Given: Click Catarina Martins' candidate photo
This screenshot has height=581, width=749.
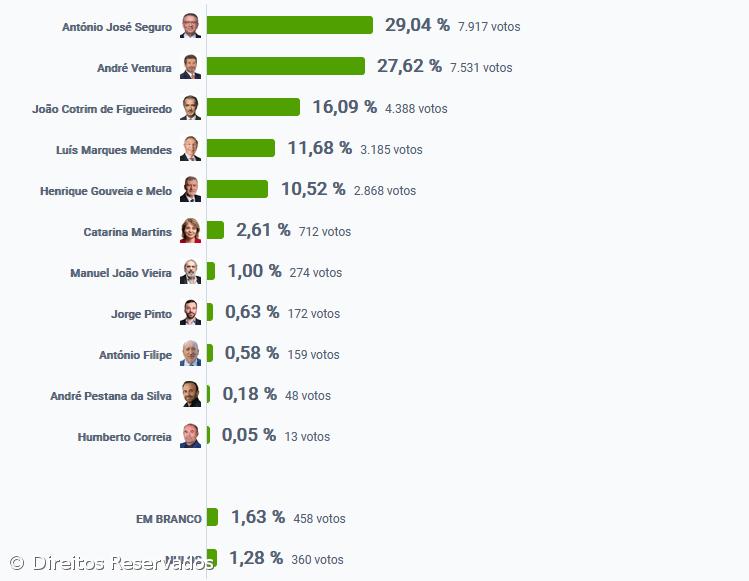Looking at the screenshot, I should click(x=190, y=231).
